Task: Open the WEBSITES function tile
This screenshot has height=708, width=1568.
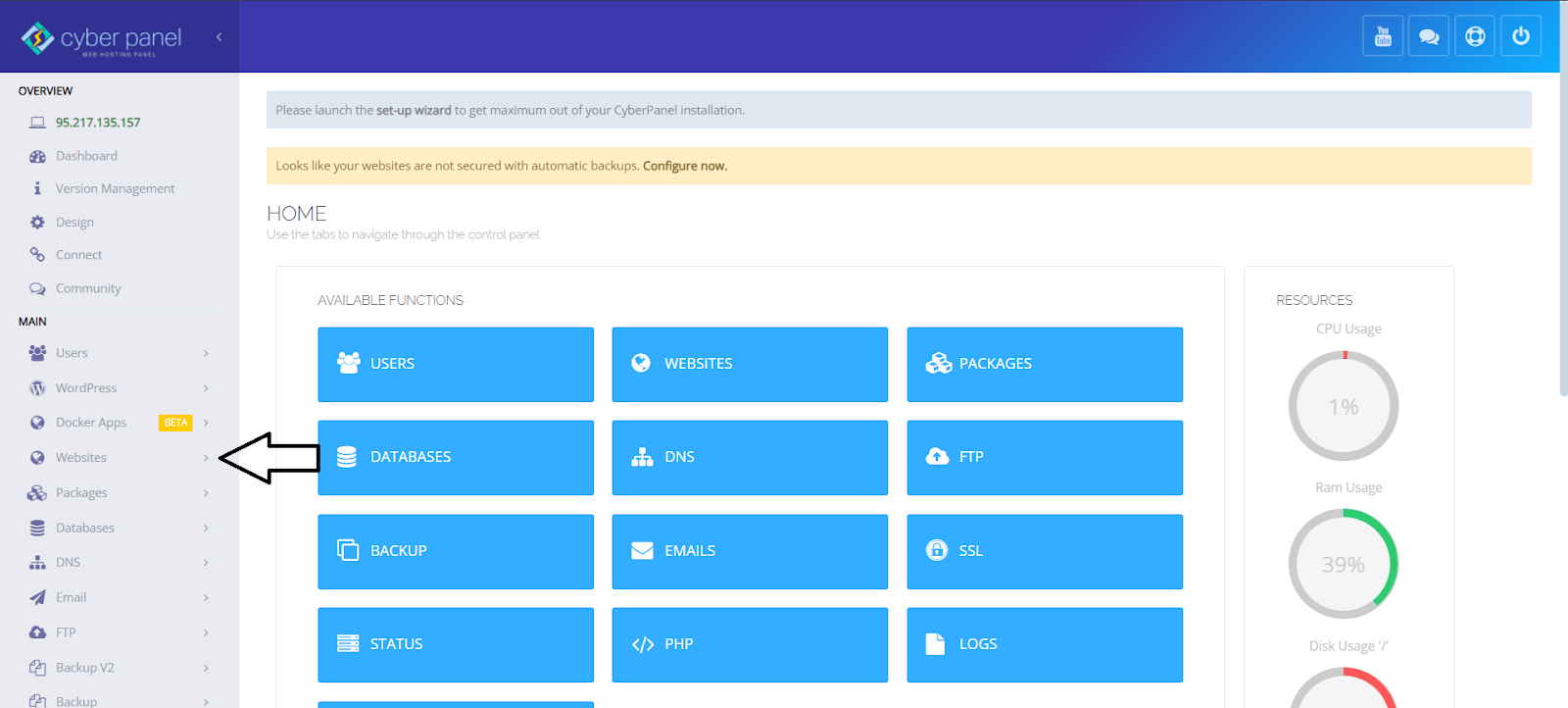Action: [750, 364]
